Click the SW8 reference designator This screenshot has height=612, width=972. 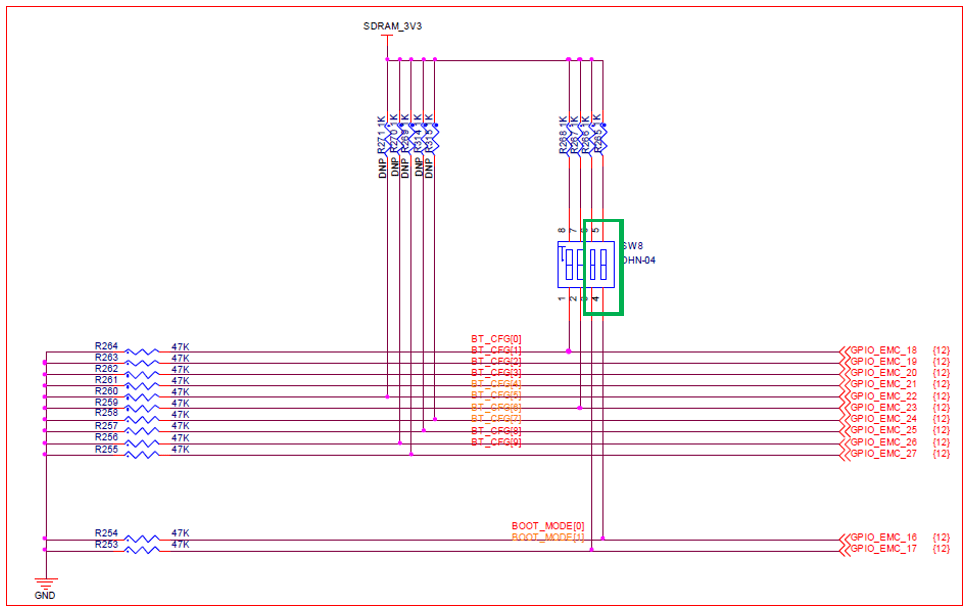[x=632, y=246]
